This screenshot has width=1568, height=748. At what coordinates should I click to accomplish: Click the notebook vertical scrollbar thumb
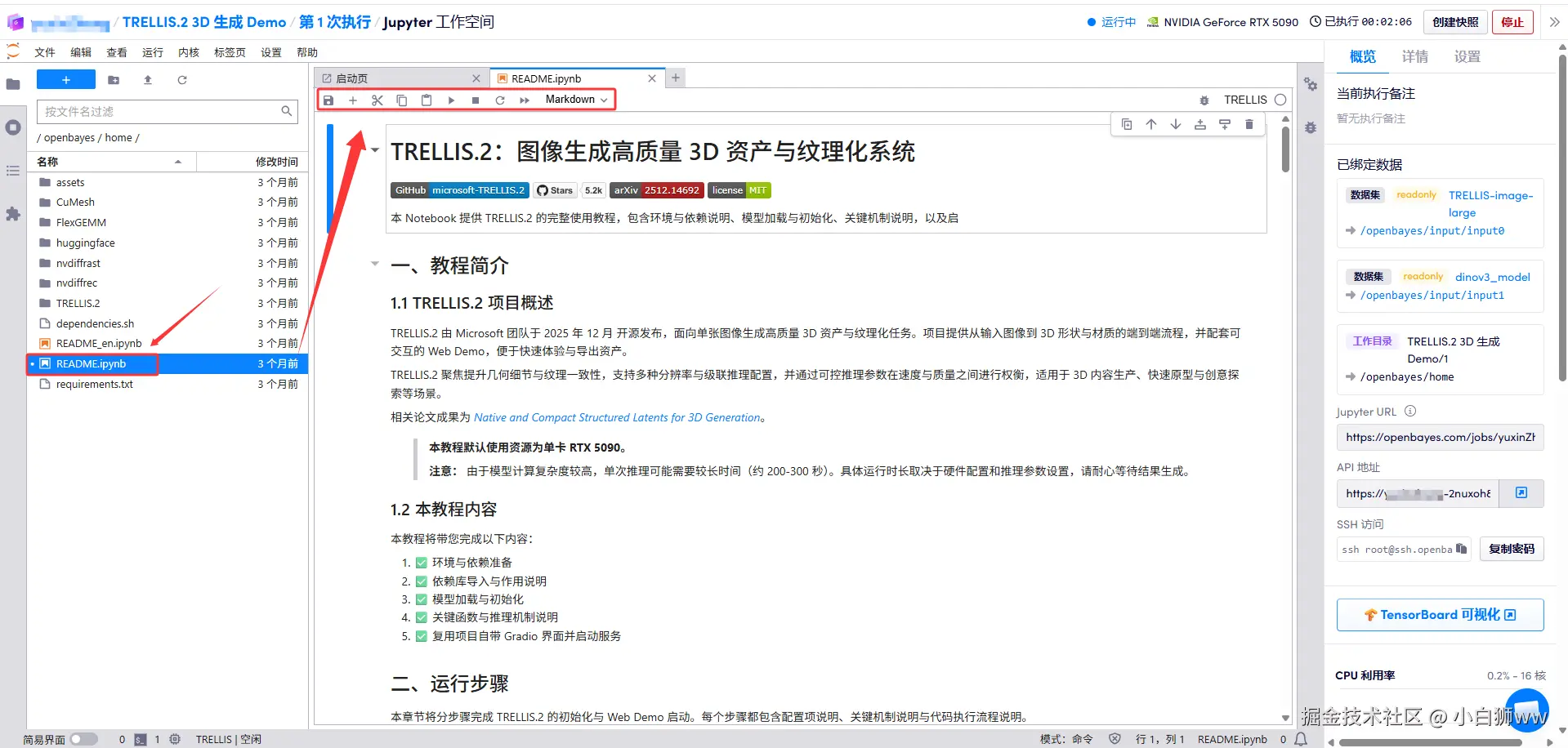(x=1285, y=149)
